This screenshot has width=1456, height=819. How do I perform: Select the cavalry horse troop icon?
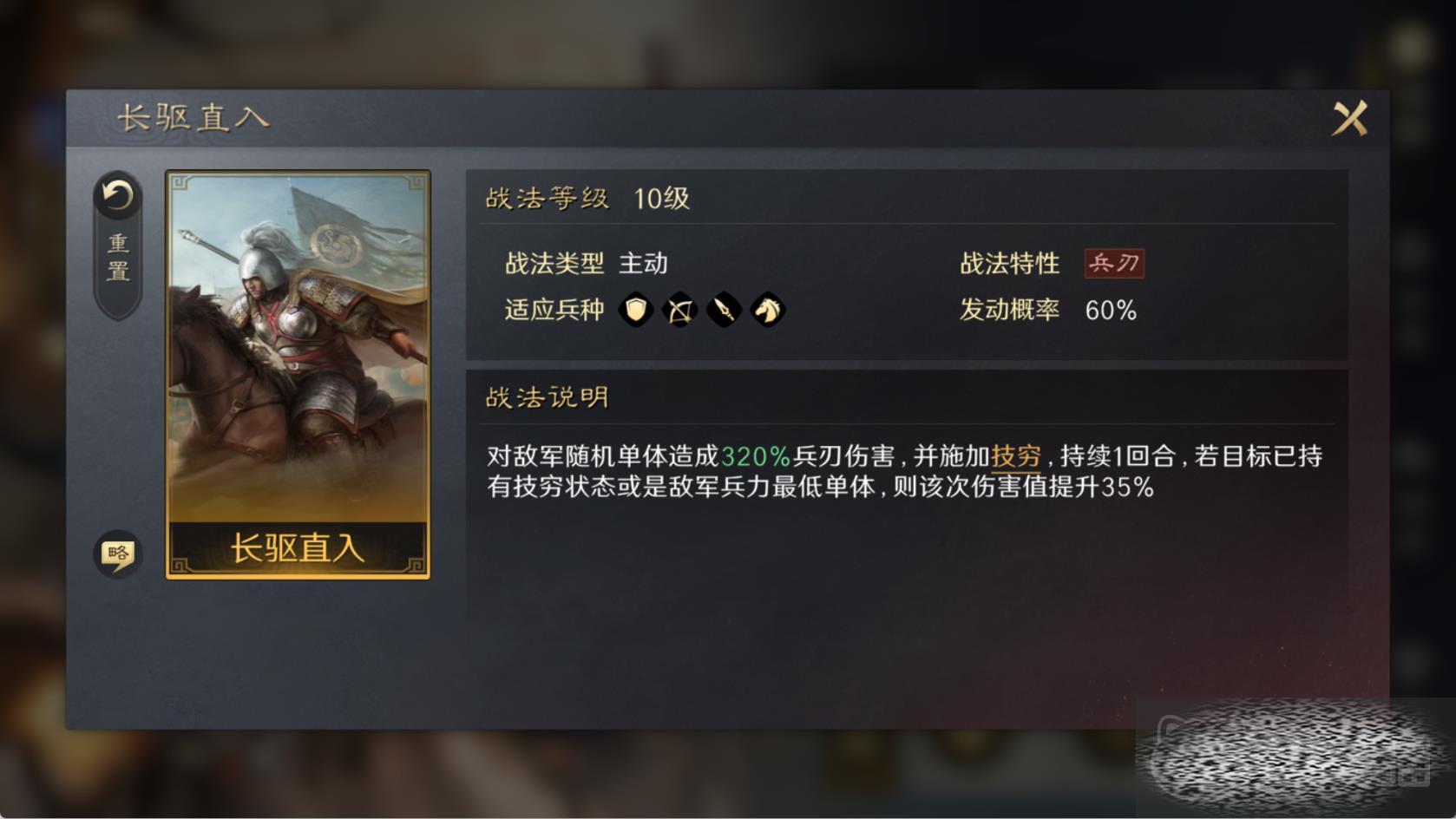[x=767, y=310]
